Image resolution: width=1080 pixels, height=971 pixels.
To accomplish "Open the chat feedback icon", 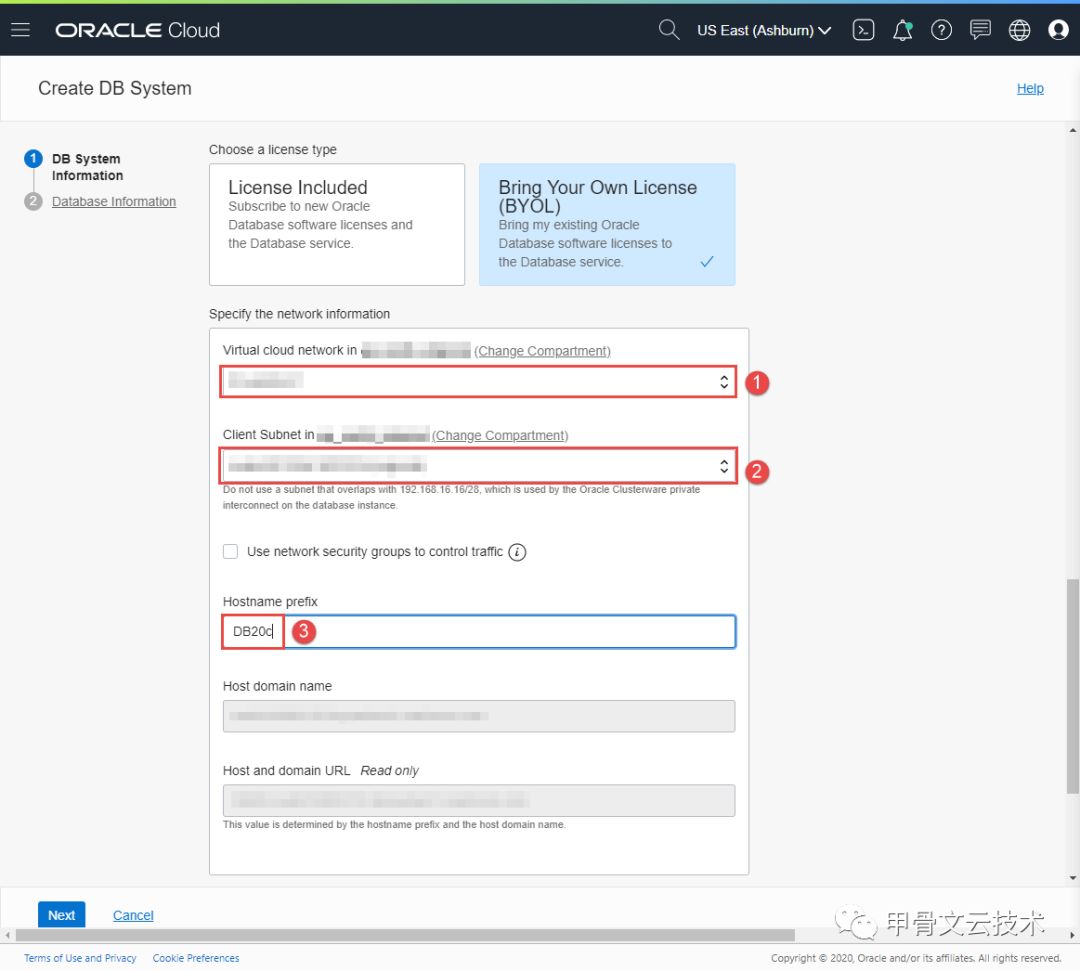I will coord(980,30).
